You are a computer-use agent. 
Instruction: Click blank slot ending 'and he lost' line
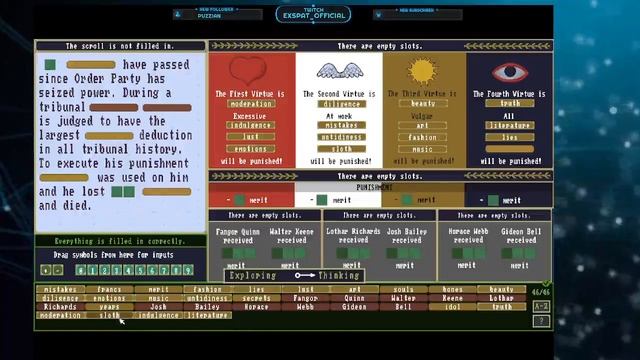click(167, 192)
